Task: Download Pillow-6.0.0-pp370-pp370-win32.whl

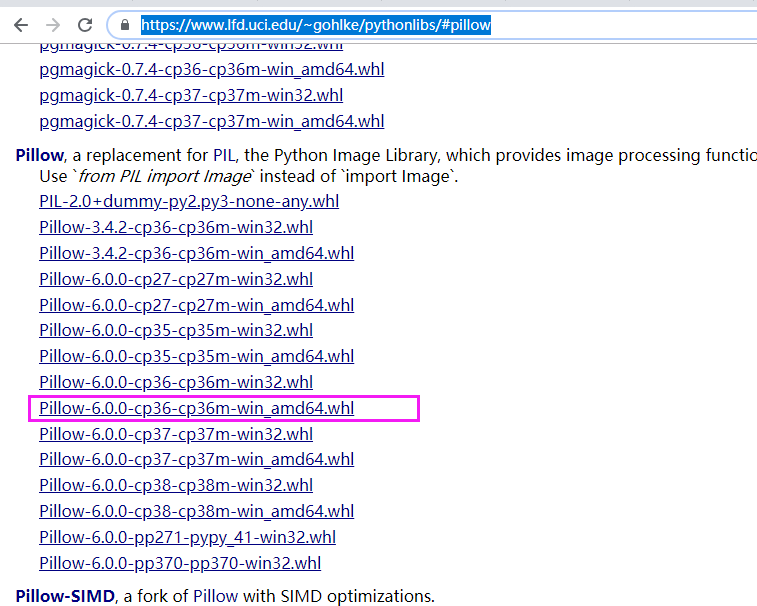Action: 180,564
